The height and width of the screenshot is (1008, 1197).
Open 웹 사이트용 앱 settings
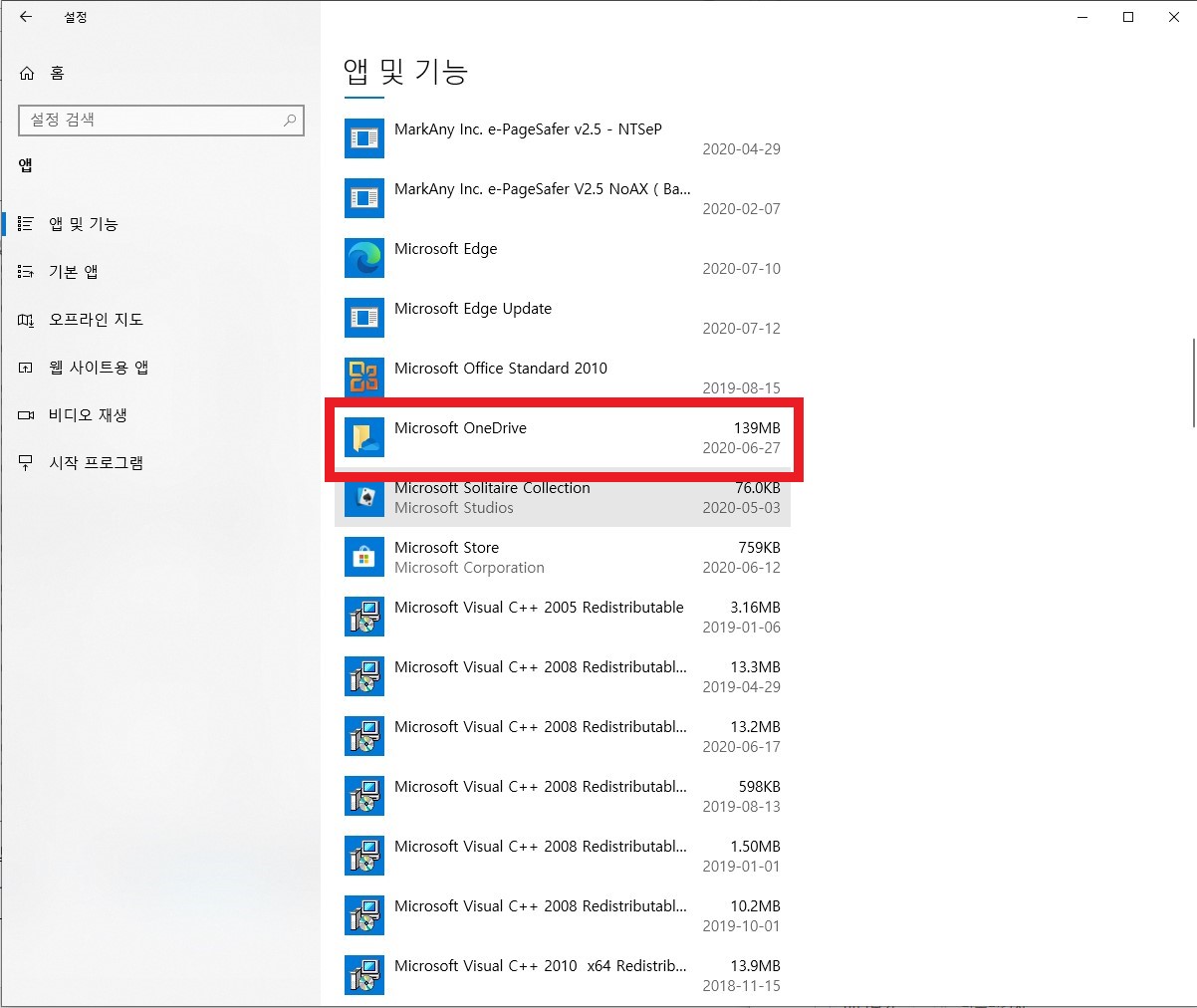click(159, 368)
